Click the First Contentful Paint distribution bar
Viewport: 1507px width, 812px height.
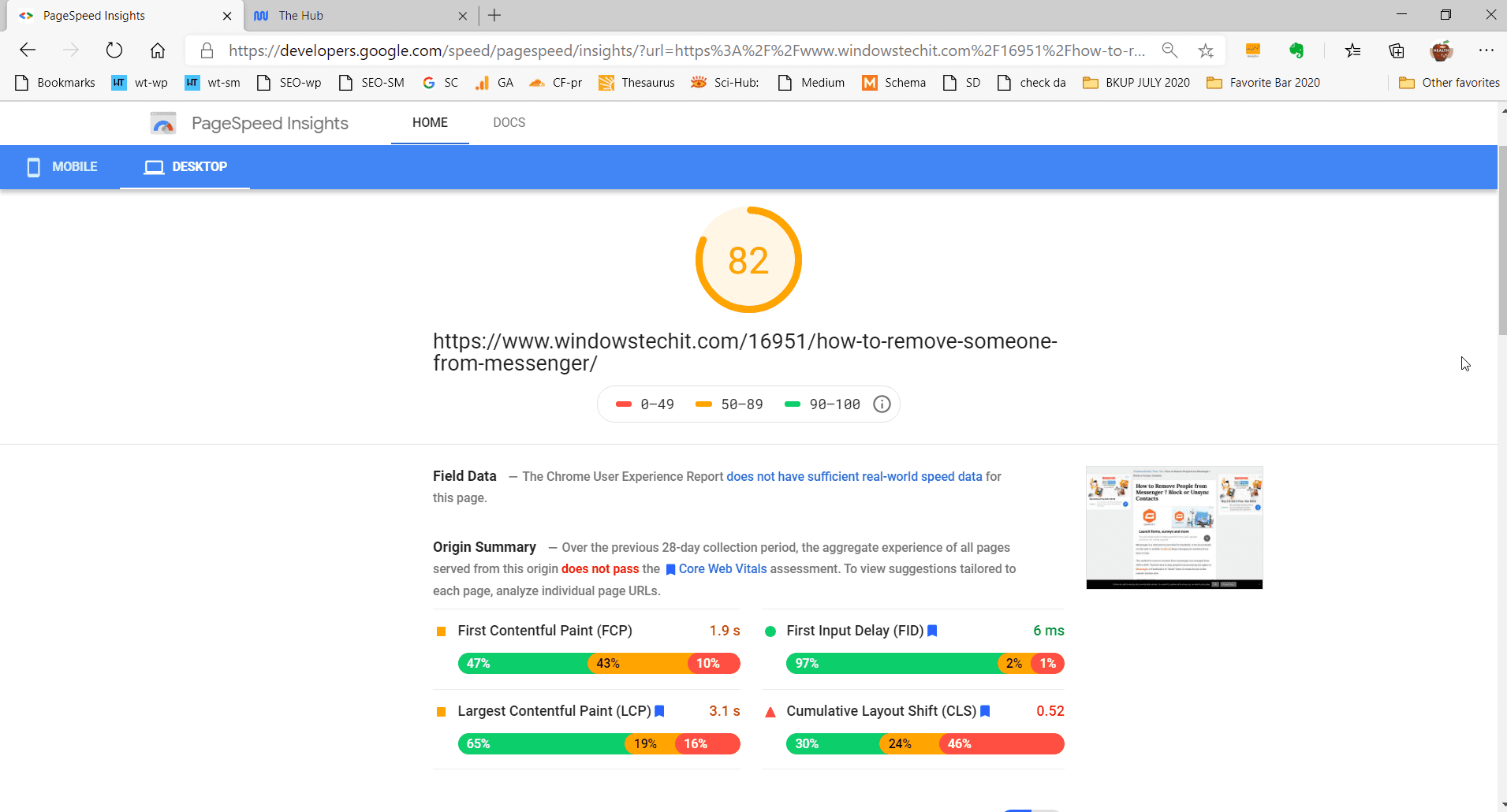coord(599,664)
